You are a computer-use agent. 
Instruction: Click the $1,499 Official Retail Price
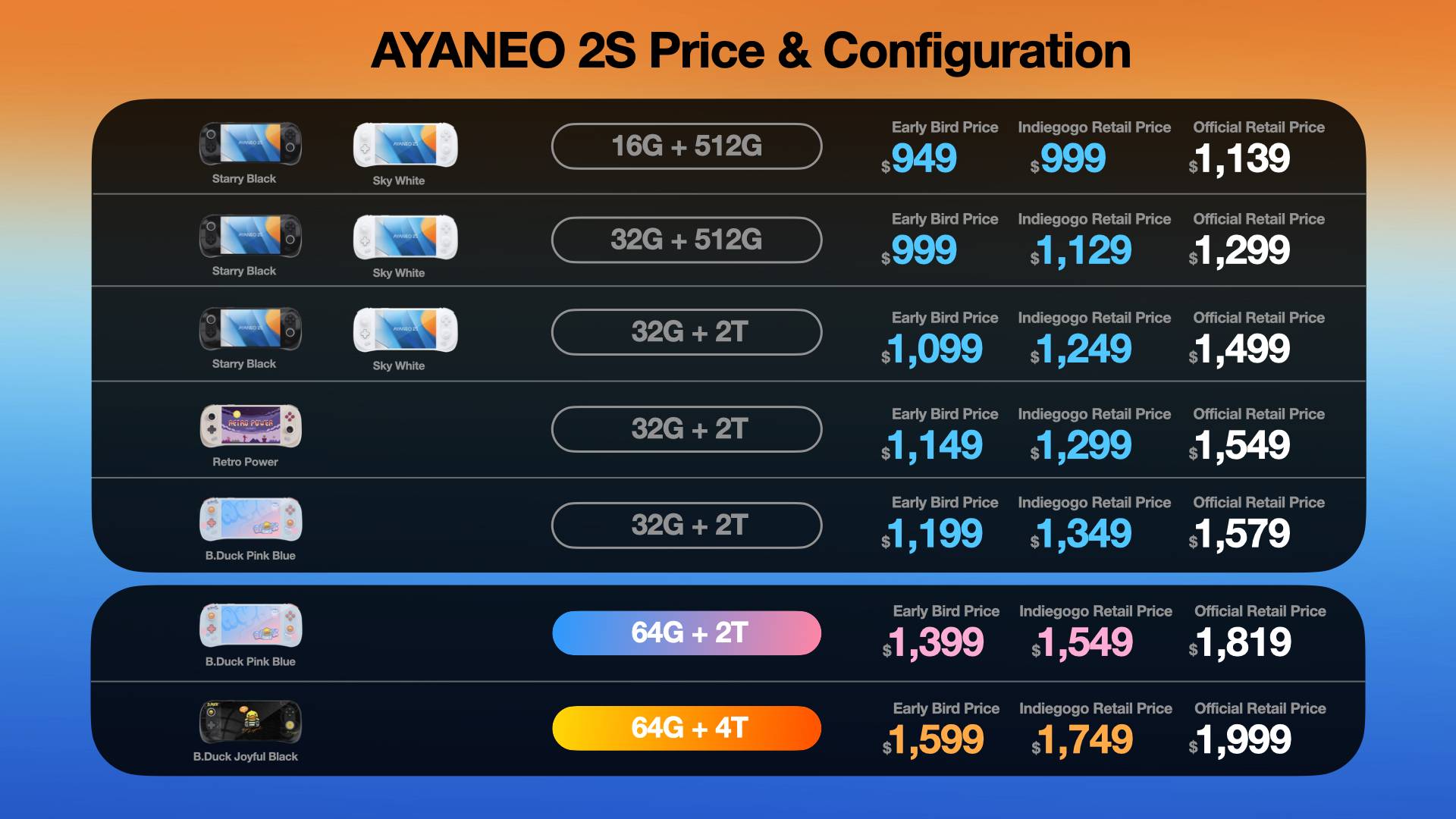click(x=1239, y=349)
